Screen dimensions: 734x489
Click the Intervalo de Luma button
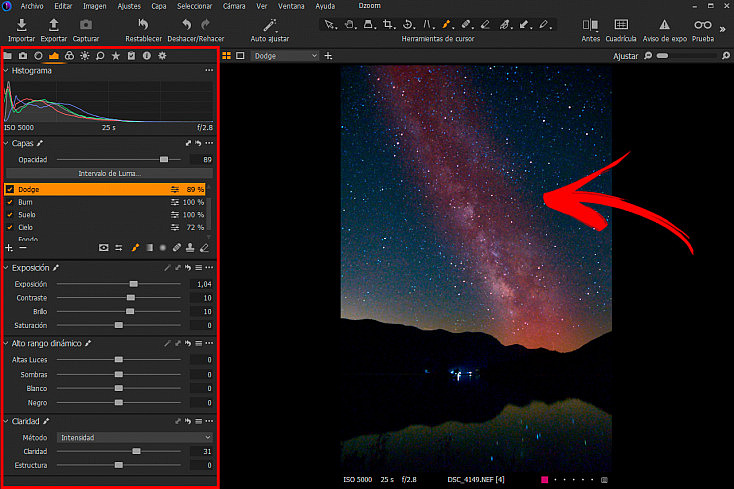[110, 174]
